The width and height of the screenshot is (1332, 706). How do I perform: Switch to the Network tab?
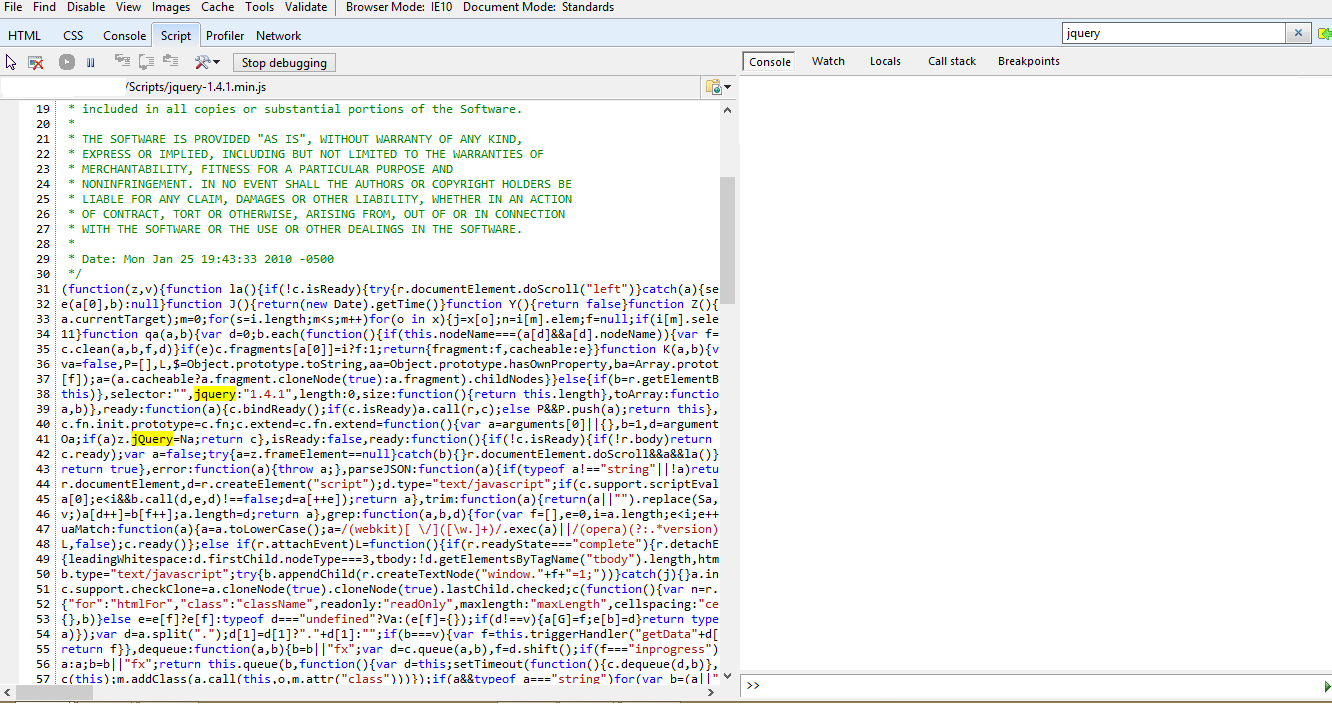point(278,35)
